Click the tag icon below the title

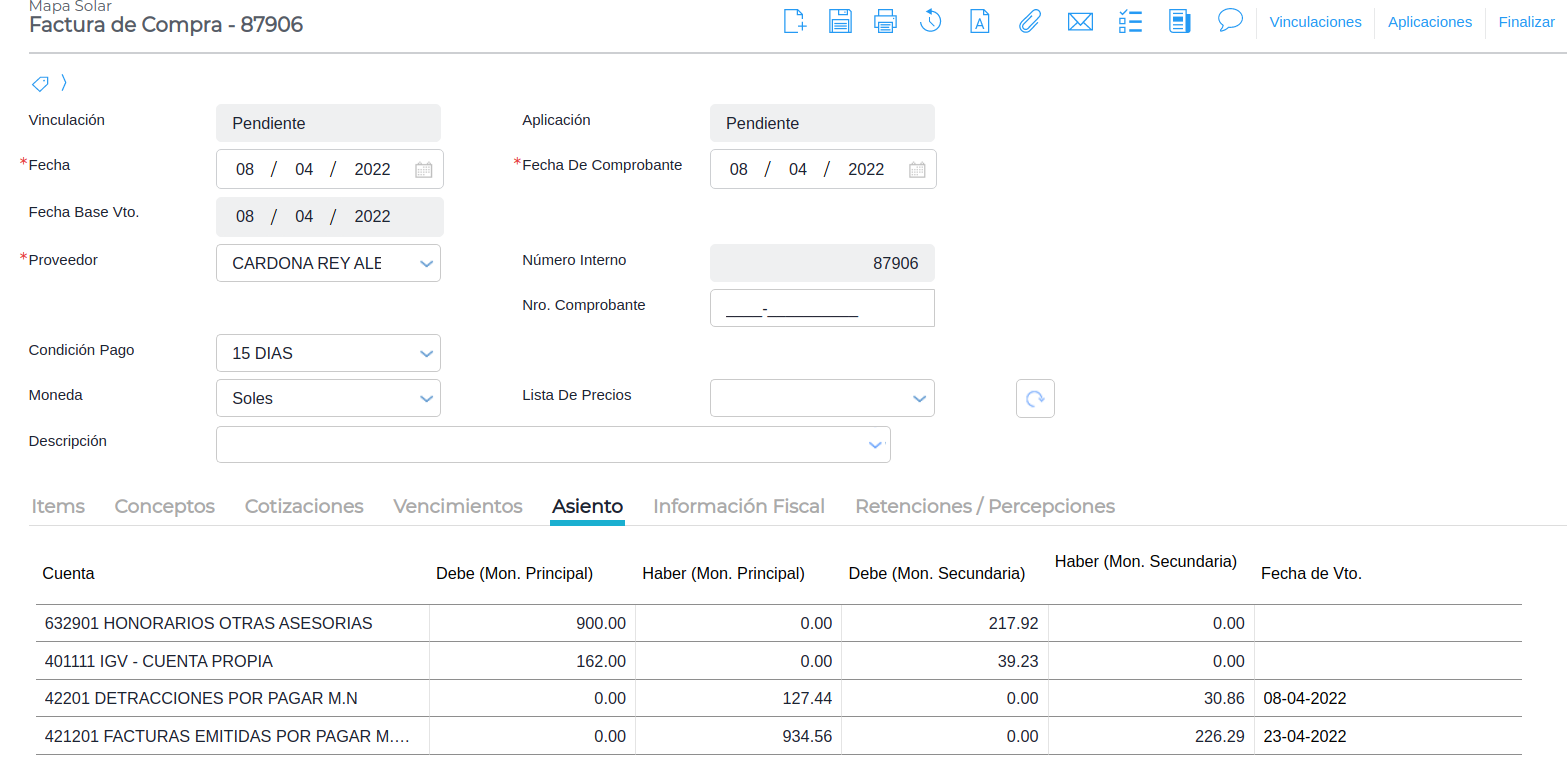[40, 83]
